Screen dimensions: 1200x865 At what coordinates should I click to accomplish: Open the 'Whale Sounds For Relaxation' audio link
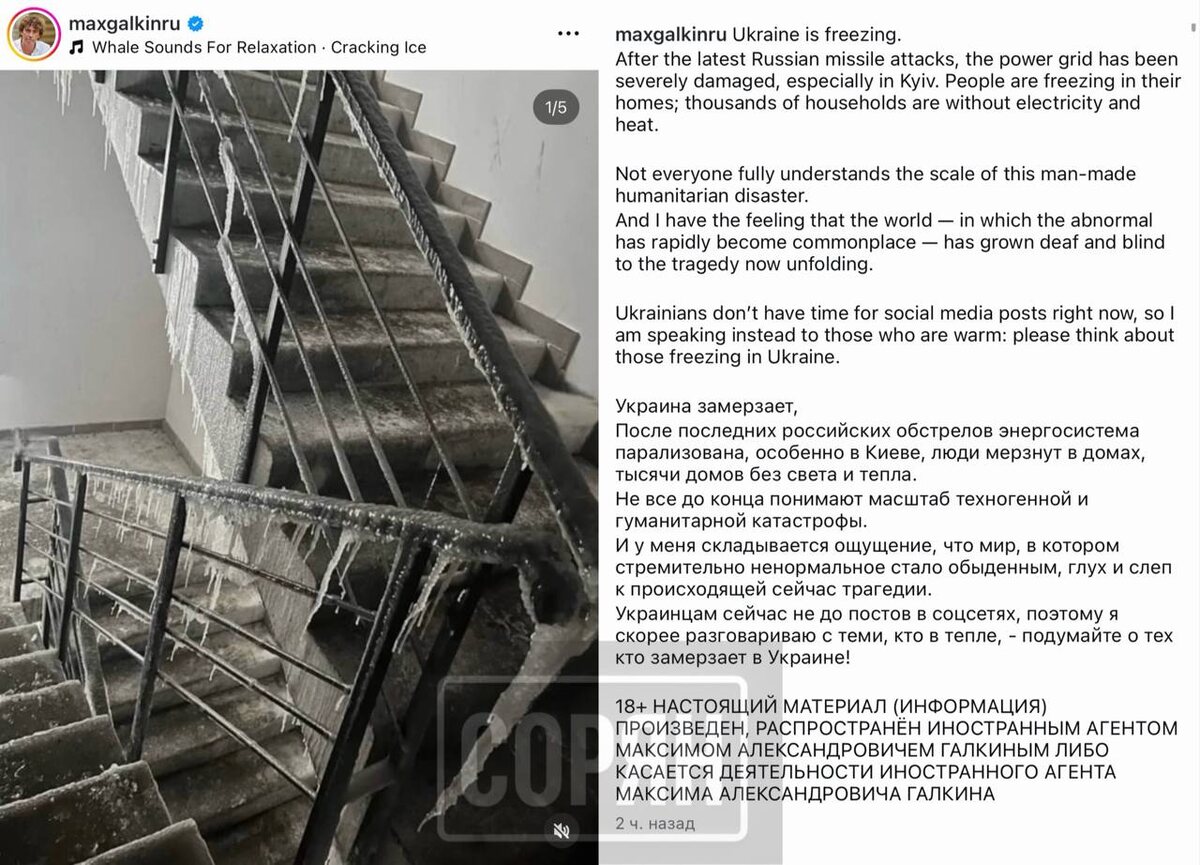(x=204, y=47)
